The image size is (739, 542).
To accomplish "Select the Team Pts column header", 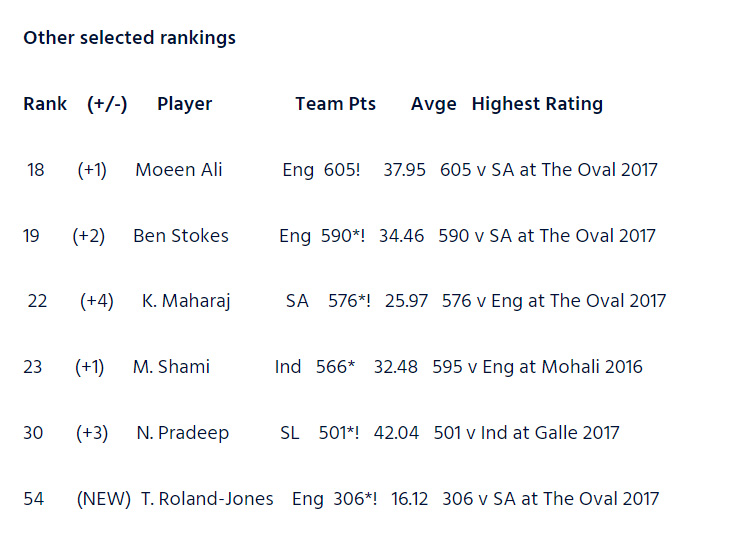I will 336,104.
